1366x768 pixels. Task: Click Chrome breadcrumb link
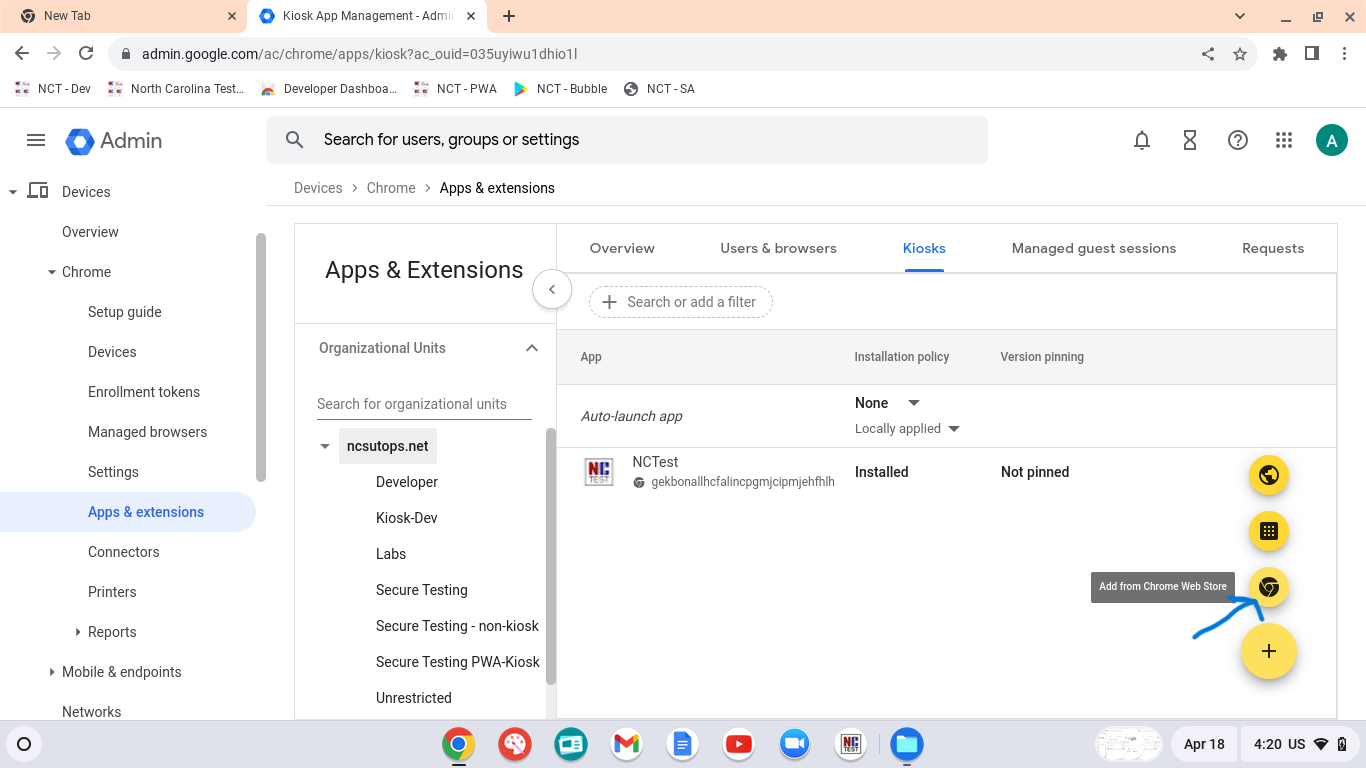[x=391, y=188]
